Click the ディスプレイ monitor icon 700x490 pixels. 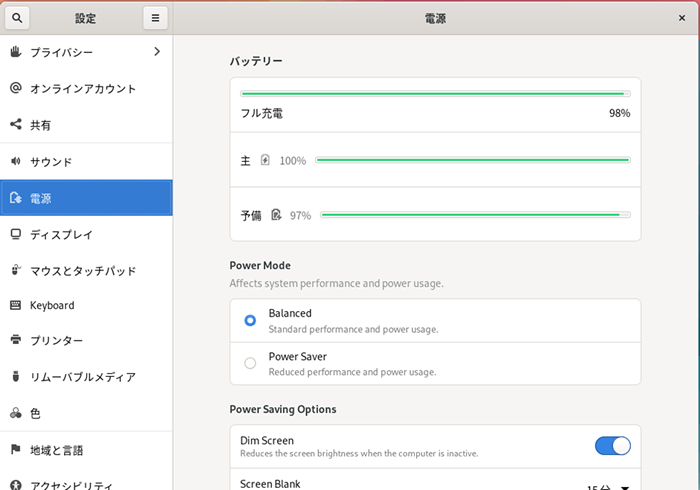pos(16,234)
